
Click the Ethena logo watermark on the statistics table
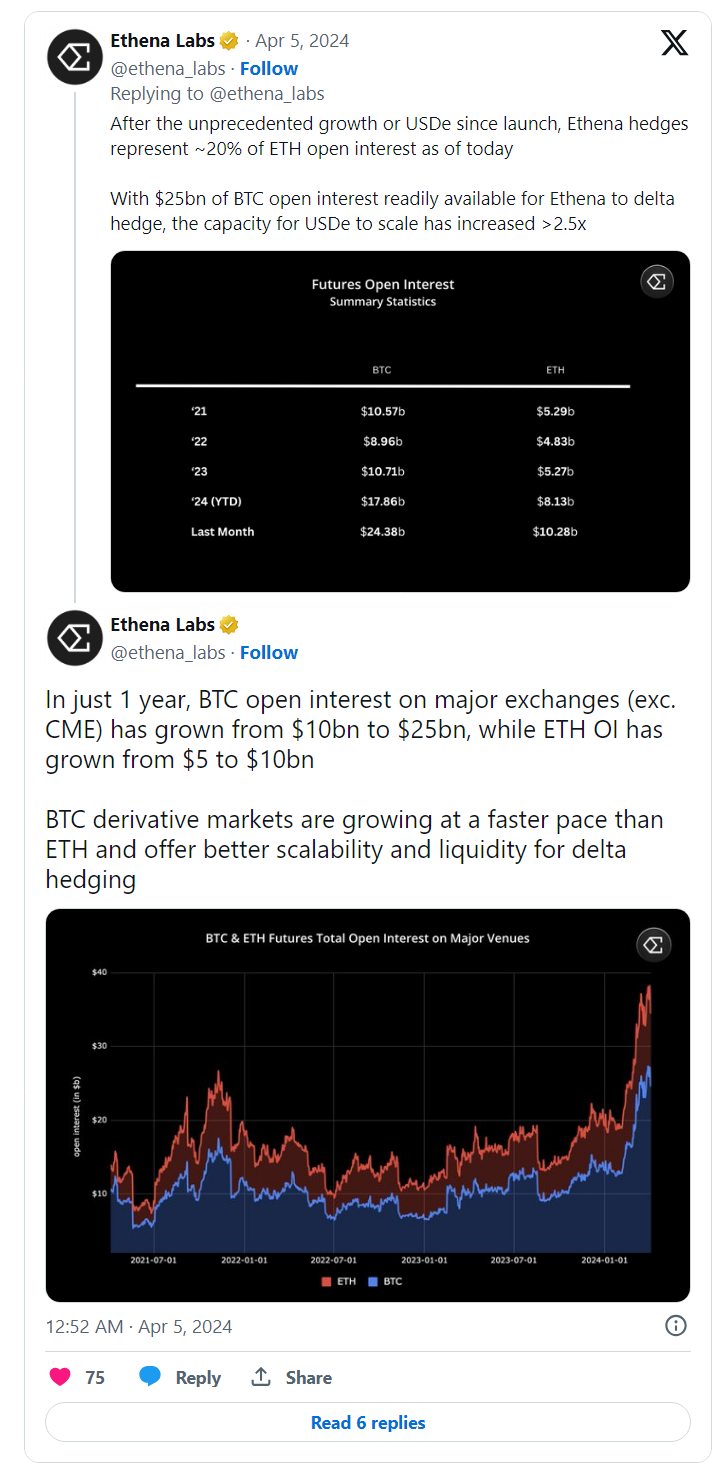(x=657, y=281)
